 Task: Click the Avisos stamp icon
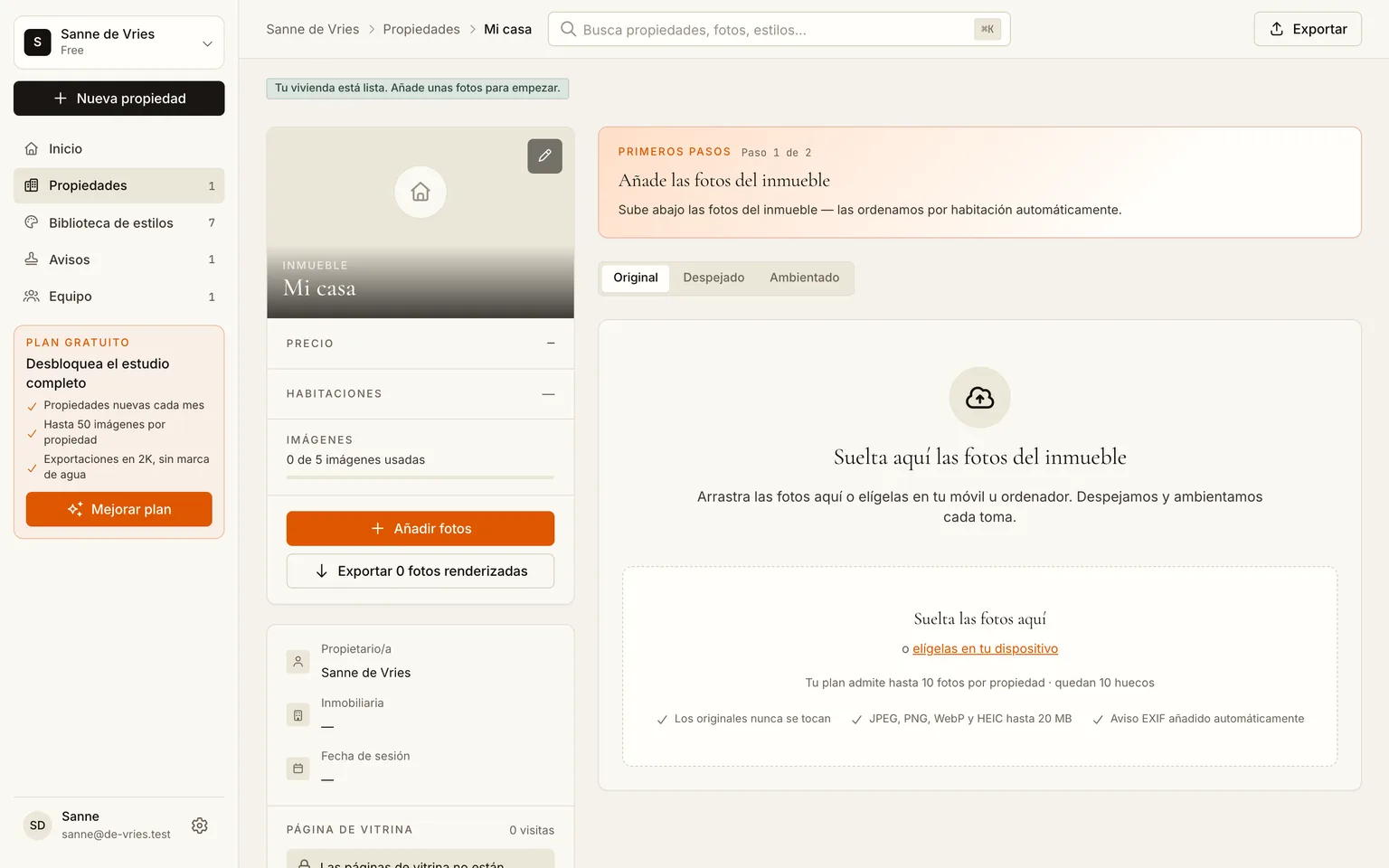point(32,259)
